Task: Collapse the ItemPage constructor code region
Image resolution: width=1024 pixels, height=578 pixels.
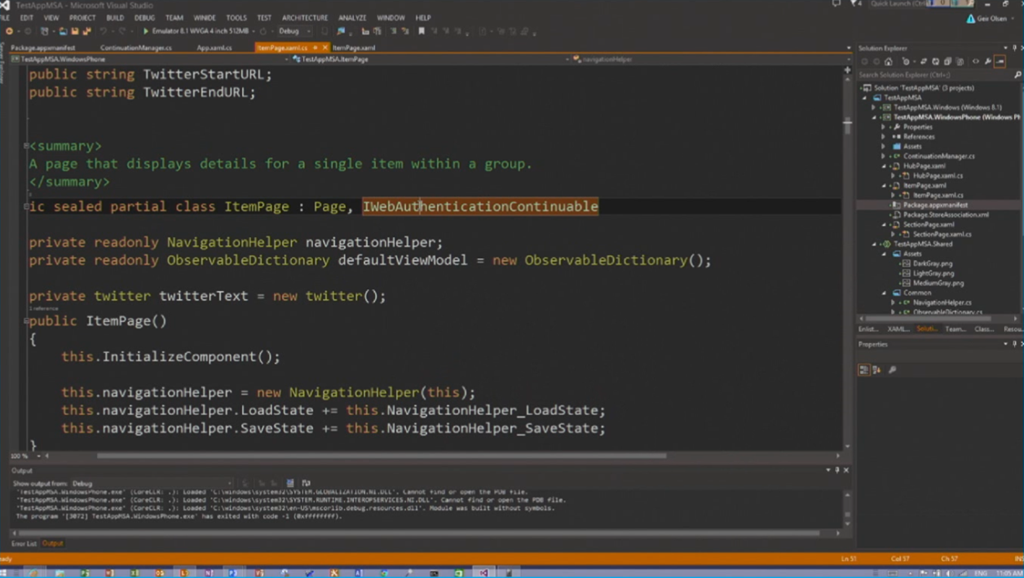Action: [x=26, y=321]
